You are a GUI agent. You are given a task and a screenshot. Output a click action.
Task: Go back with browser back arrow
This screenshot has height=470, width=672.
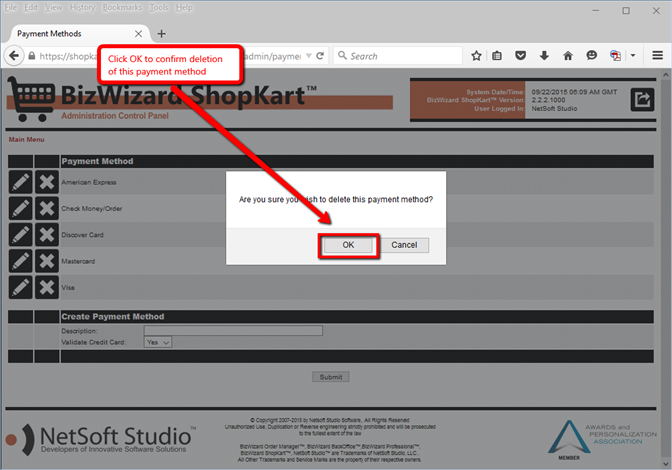point(14,56)
